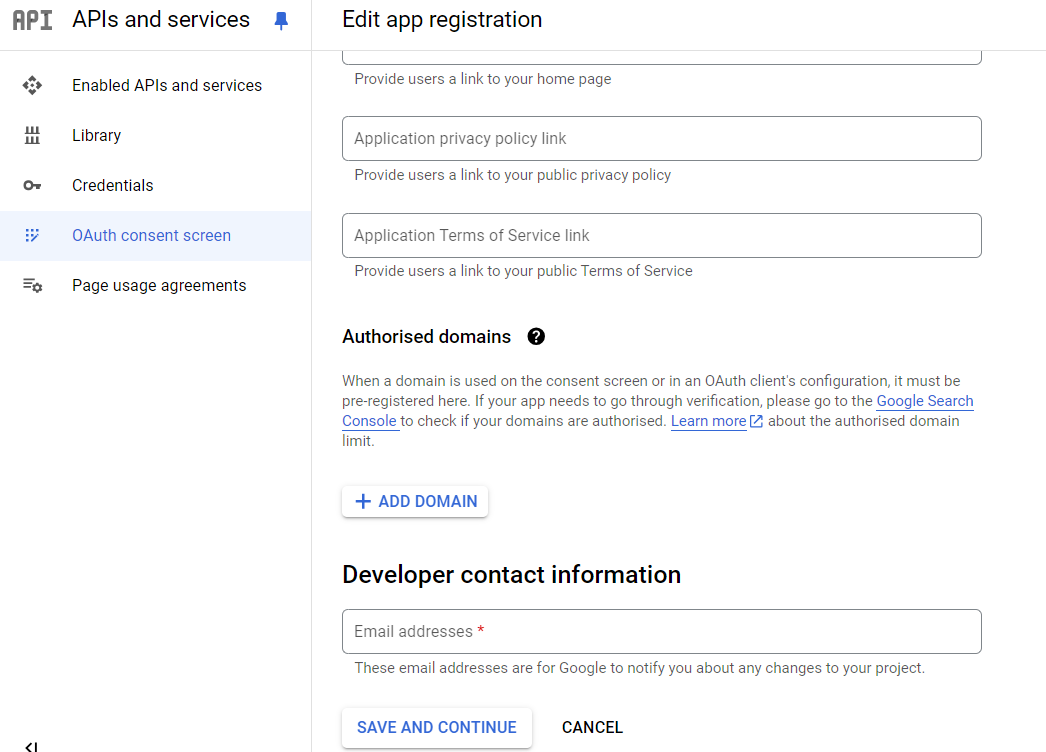Click the Authorised domains heading
The width and height of the screenshot is (1046, 752).
(x=426, y=337)
